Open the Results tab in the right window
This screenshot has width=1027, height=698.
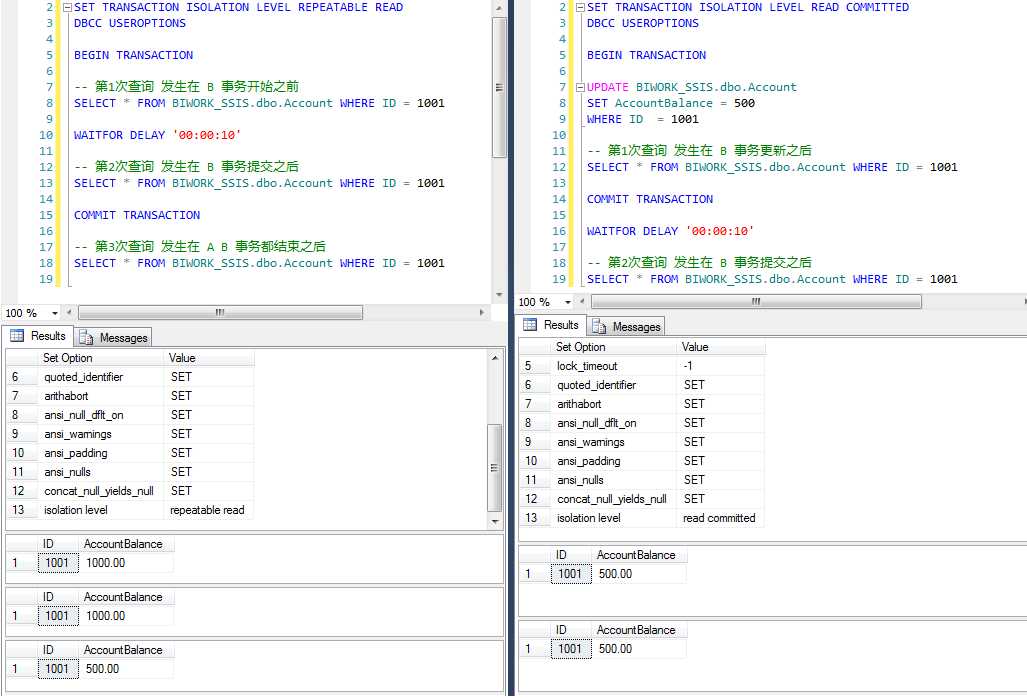[551, 325]
